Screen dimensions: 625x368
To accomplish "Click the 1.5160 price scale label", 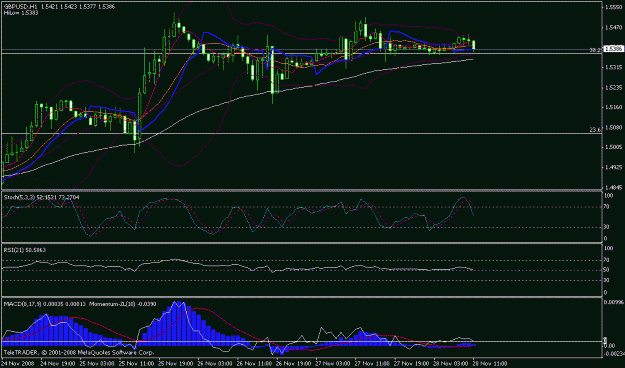I will point(613,107).
